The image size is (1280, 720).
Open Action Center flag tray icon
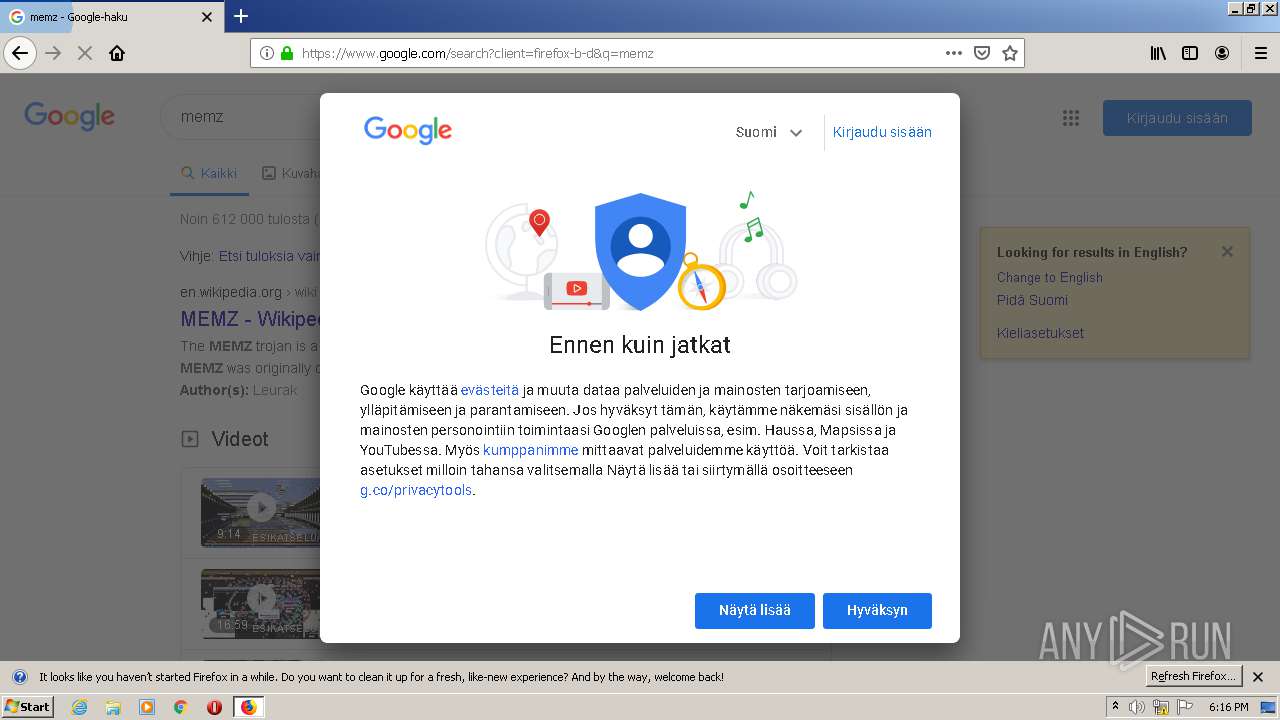(x=1185, y=707)
